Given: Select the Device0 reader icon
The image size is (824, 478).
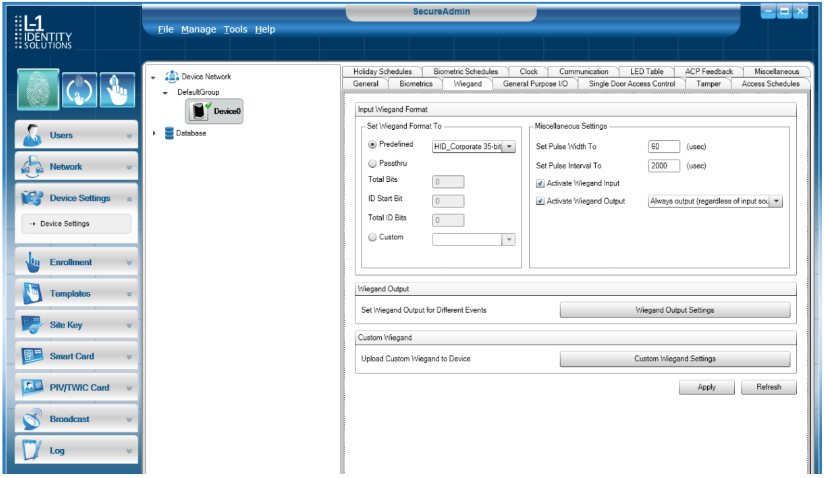Looking at the screenshot, I should point(199,111).
